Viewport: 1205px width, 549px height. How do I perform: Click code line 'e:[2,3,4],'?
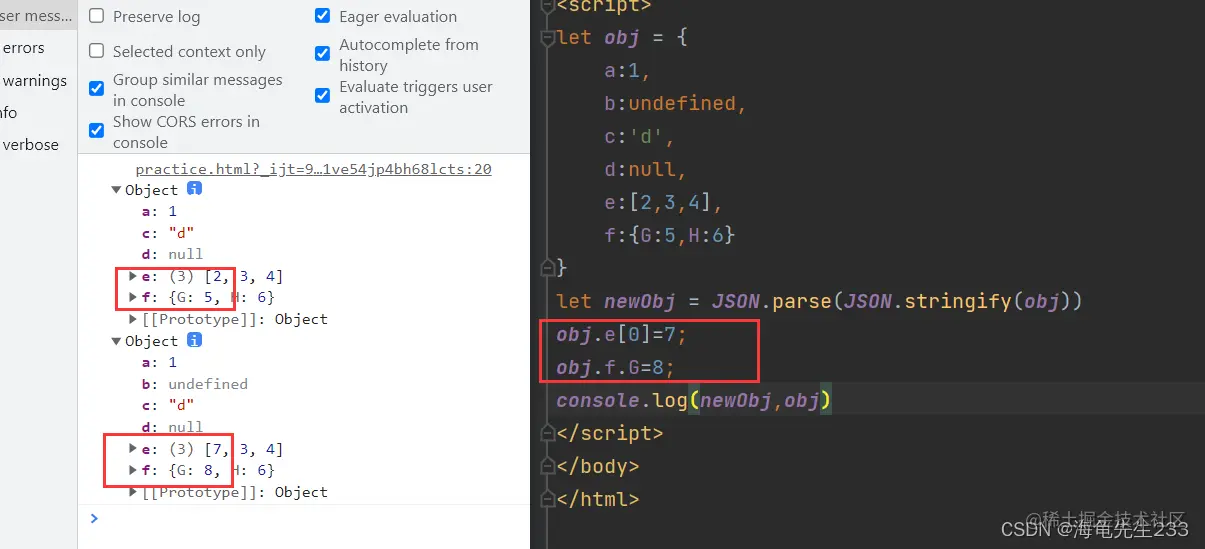click(x=663, y=203)
